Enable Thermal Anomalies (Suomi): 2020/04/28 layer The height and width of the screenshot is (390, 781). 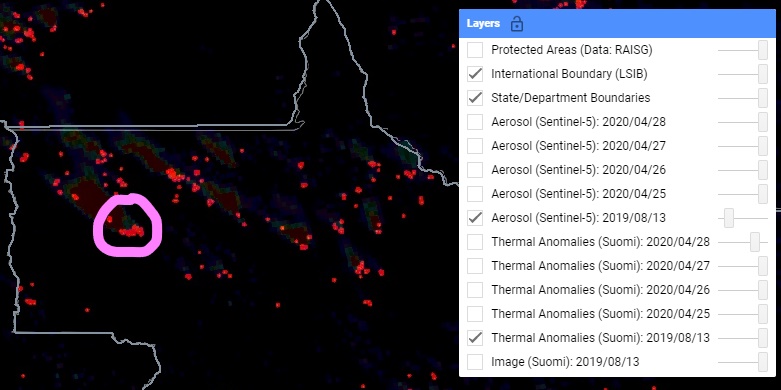475,242
